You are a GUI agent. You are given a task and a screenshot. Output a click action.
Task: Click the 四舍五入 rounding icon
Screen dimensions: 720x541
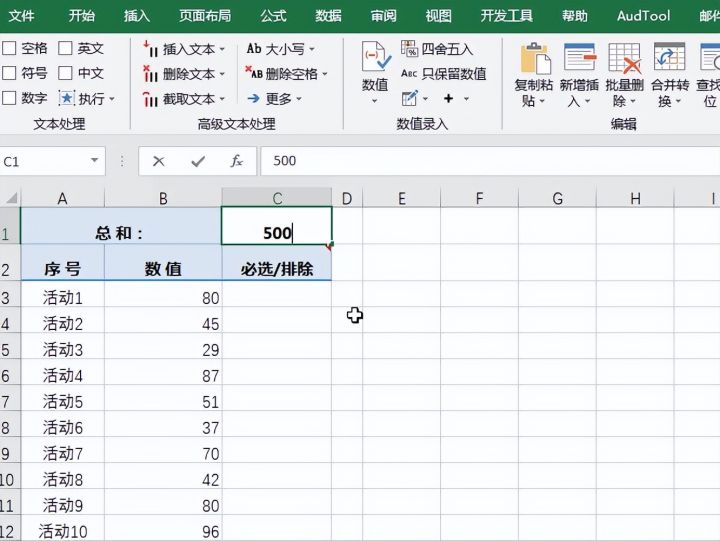point(410,48)
